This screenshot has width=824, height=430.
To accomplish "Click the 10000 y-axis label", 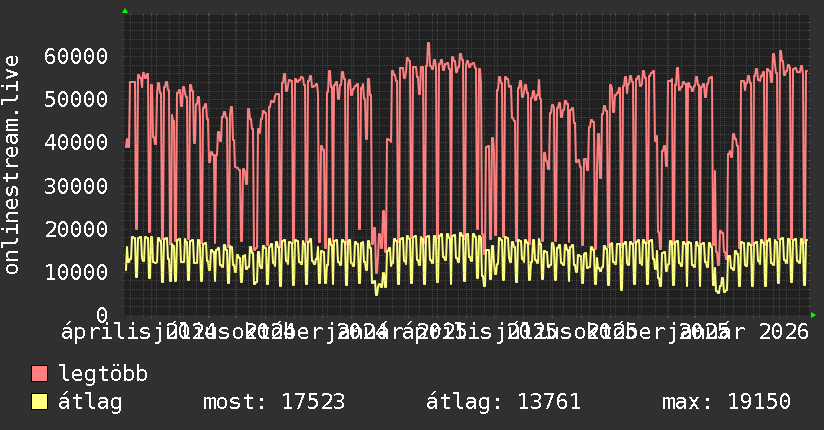I will tap(76, 272).
